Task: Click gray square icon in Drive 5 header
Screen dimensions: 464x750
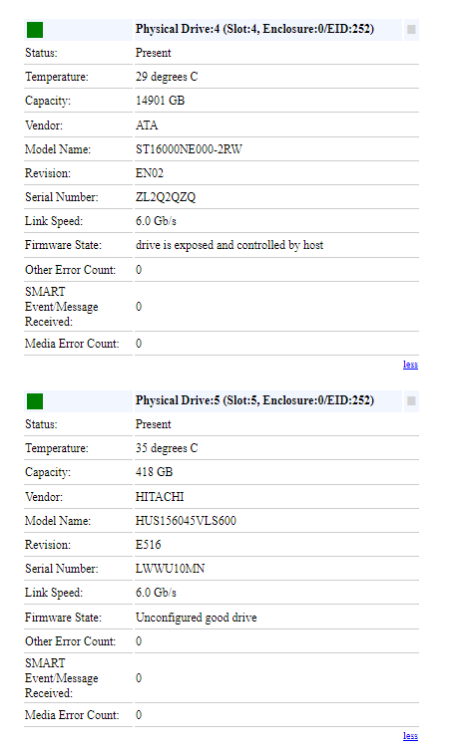Action: 411,401
